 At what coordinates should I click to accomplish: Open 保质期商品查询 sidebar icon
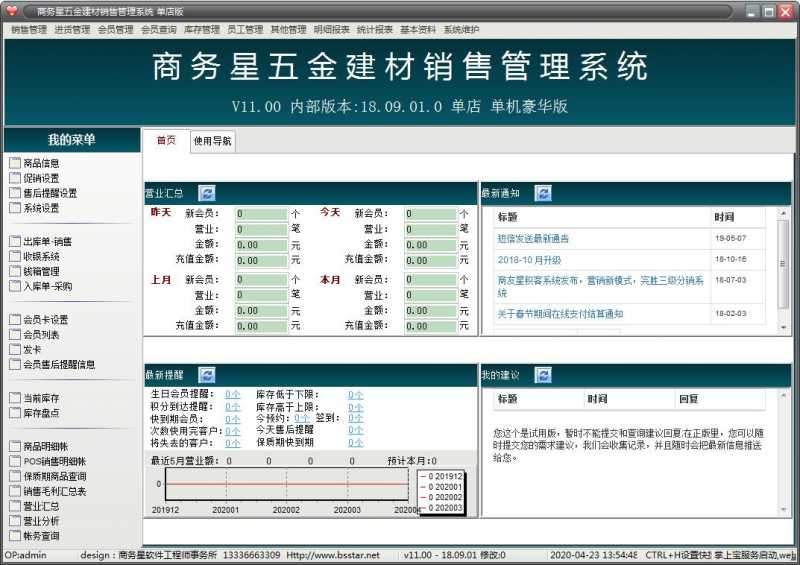click(x=15, y=476)
